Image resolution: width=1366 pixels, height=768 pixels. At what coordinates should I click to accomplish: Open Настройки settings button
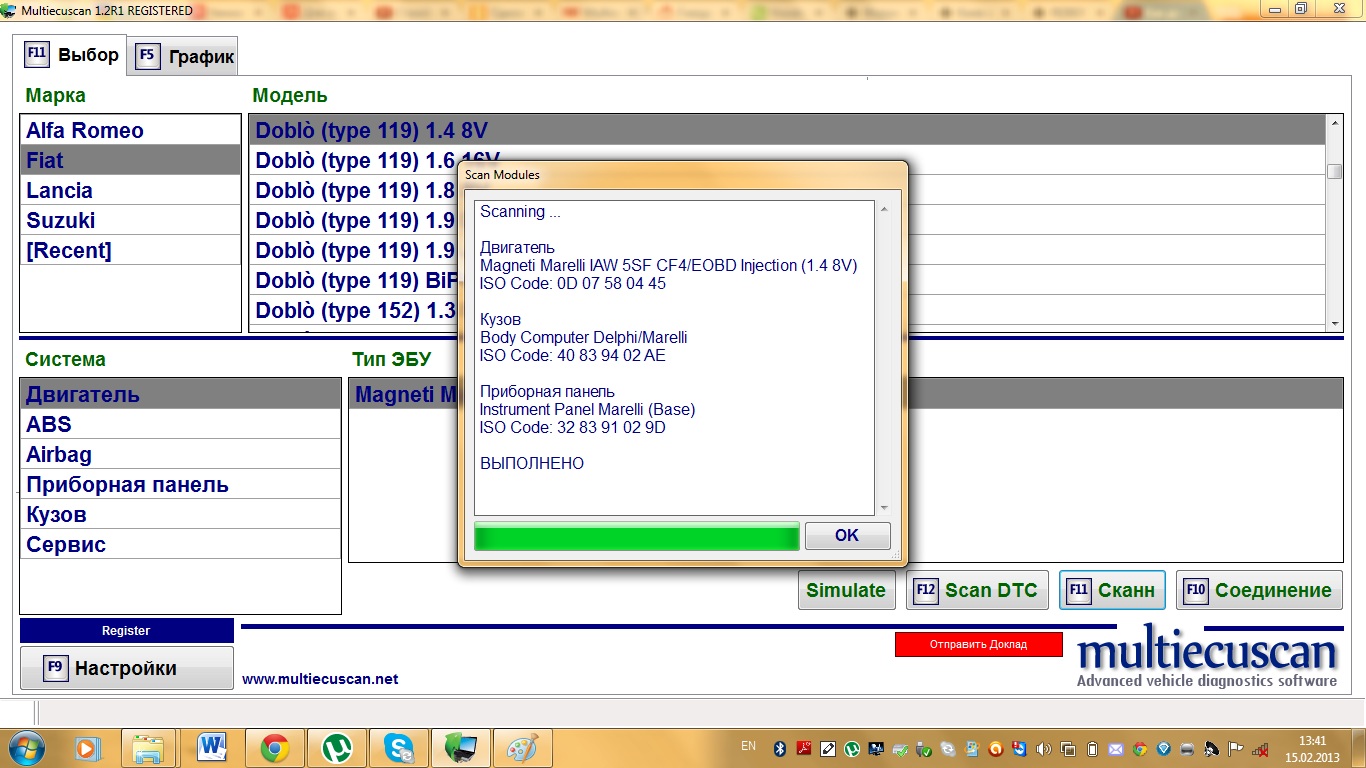point(126,668)
